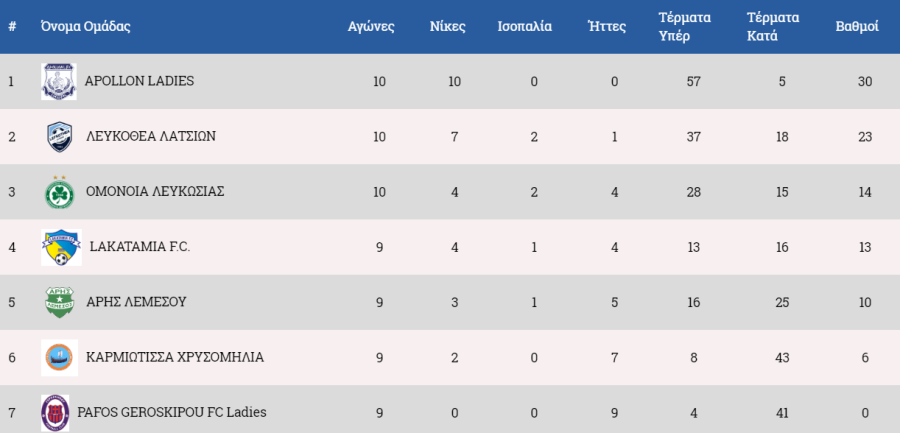Click the ΚΑΡΜΙΩΤΙΣΣΑ ΧΡΥΣΟΜΗΛΙΑ round logo
This screenshot has width=900, height=433.
pyautogui.click(x=60, y=357)
